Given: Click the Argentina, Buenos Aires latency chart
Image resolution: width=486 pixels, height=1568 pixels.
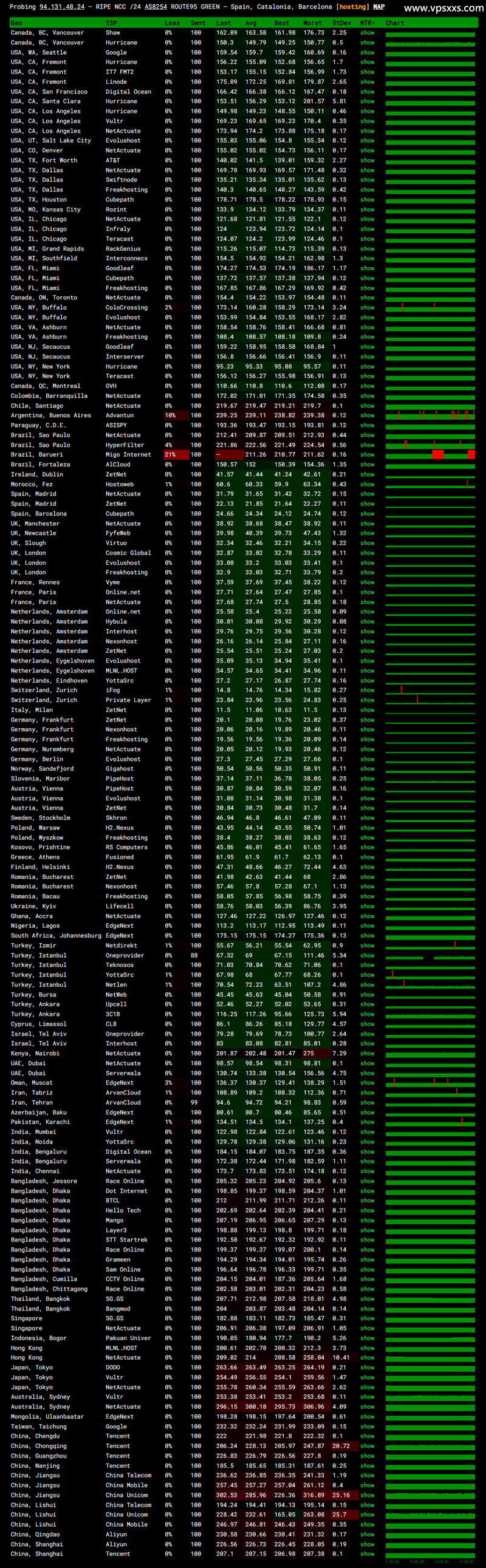Looking at the screenshot, I should [x=430, y=415].
